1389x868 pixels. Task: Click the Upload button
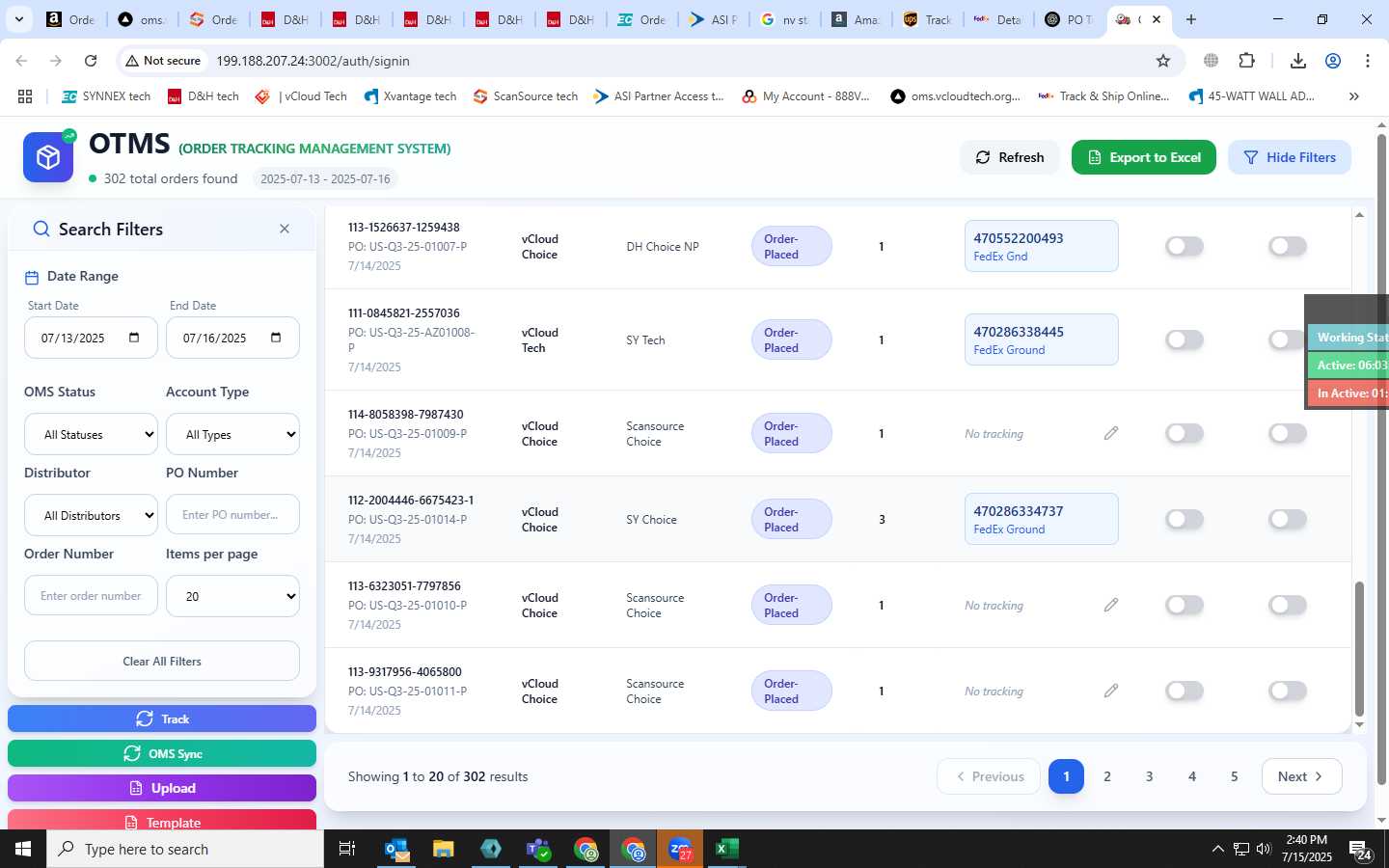point(162,788)
